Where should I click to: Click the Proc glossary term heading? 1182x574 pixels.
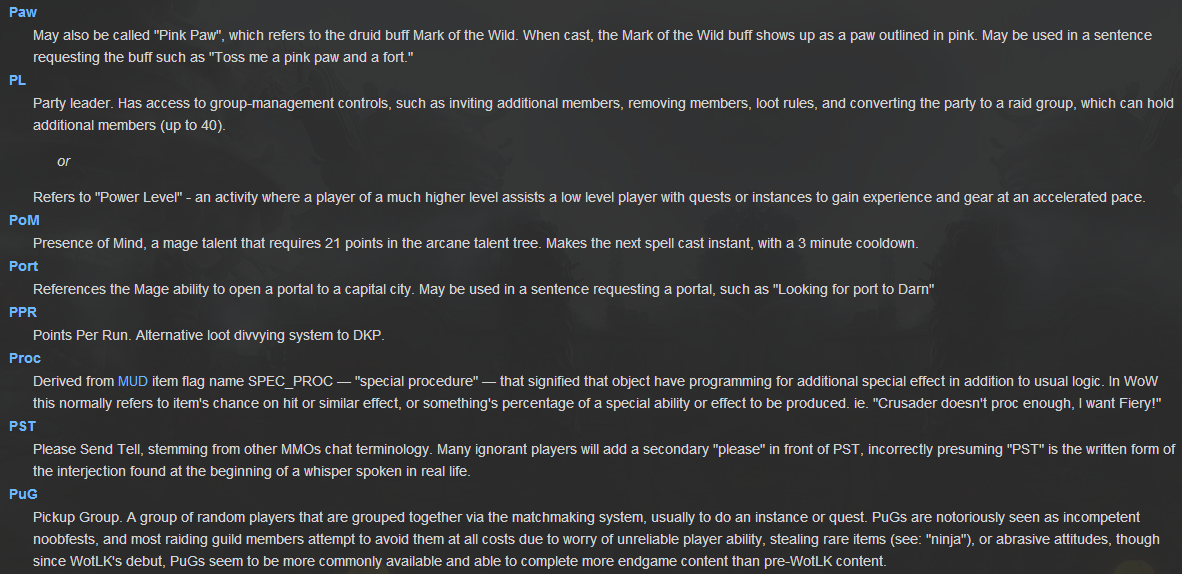(25, 358)
